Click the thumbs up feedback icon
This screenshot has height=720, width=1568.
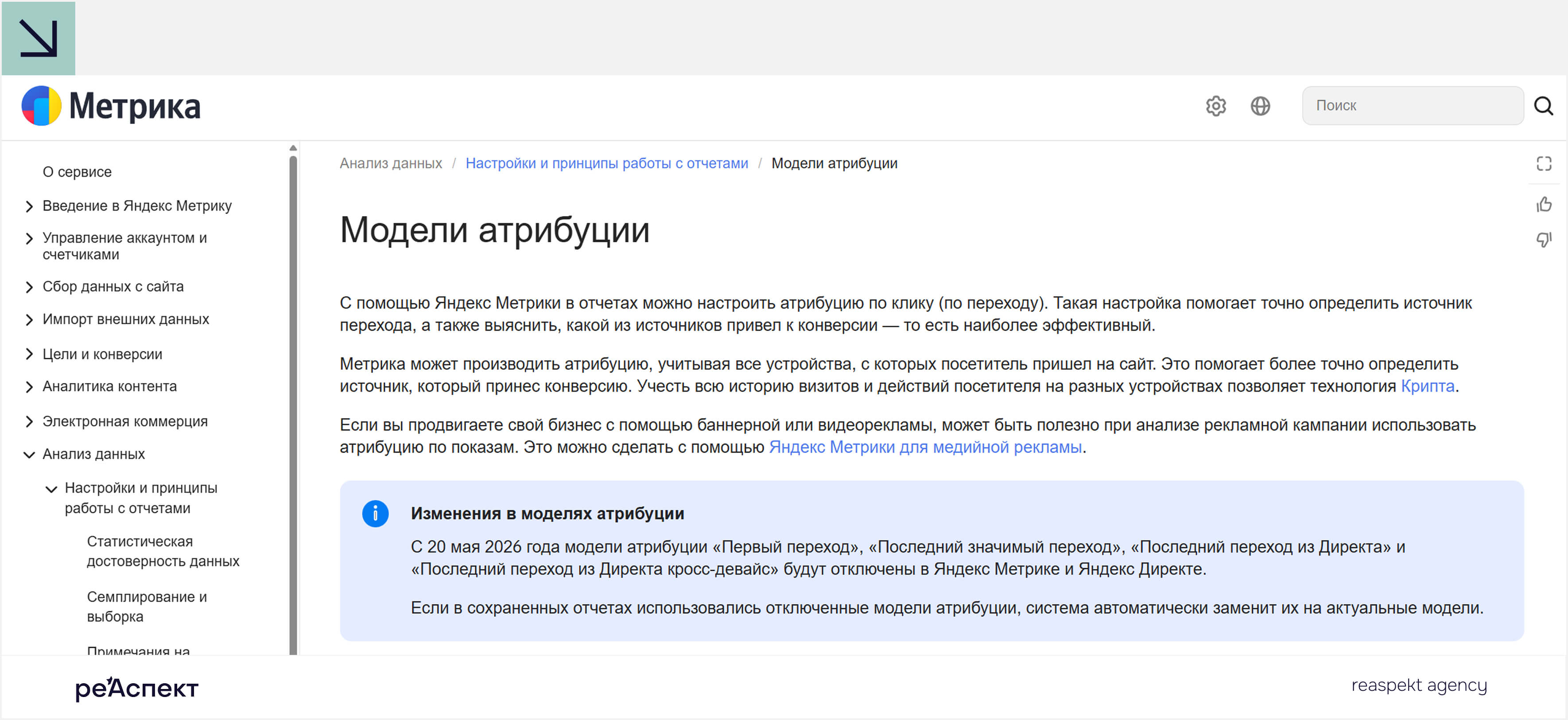1544,204
